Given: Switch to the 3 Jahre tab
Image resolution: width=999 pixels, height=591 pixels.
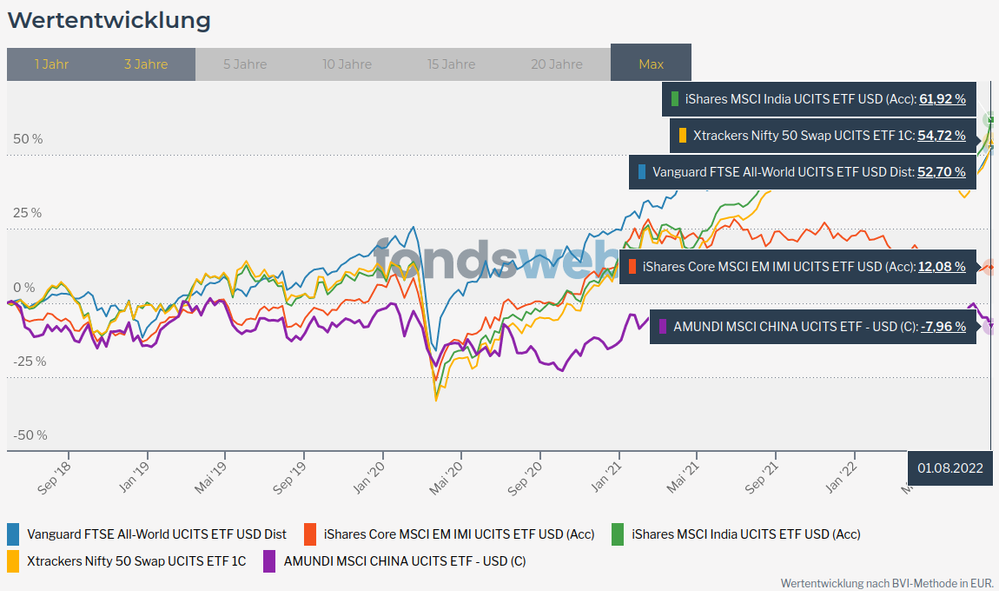Looking at the screenshot, I should click(x=146, y=64).
